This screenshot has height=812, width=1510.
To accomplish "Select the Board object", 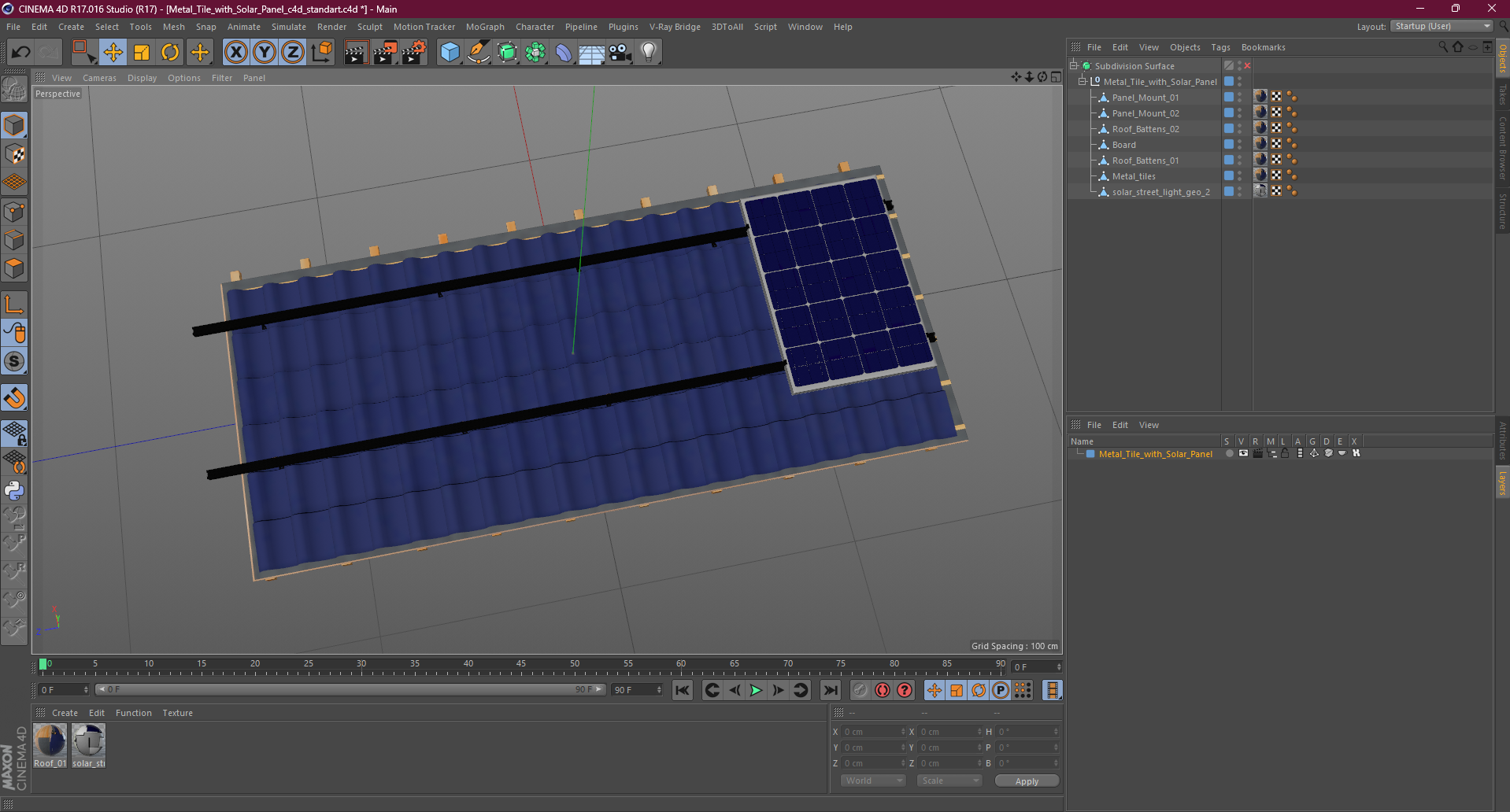I will click(1123, 145).
